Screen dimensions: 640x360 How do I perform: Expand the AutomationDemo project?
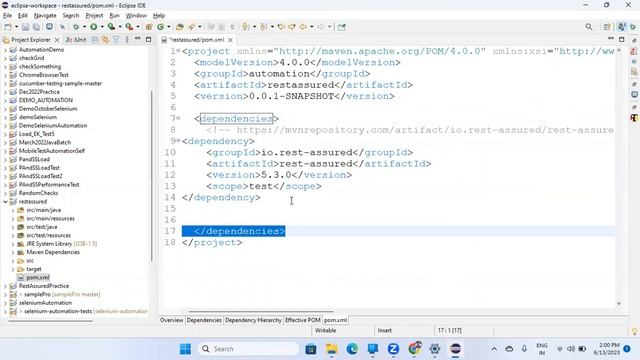pyautogui.click(x=5, y=50)
